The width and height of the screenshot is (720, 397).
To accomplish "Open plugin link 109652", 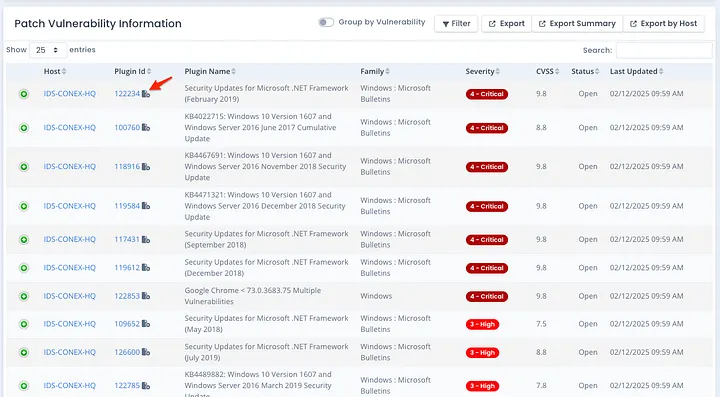I will tap(127, 324).
